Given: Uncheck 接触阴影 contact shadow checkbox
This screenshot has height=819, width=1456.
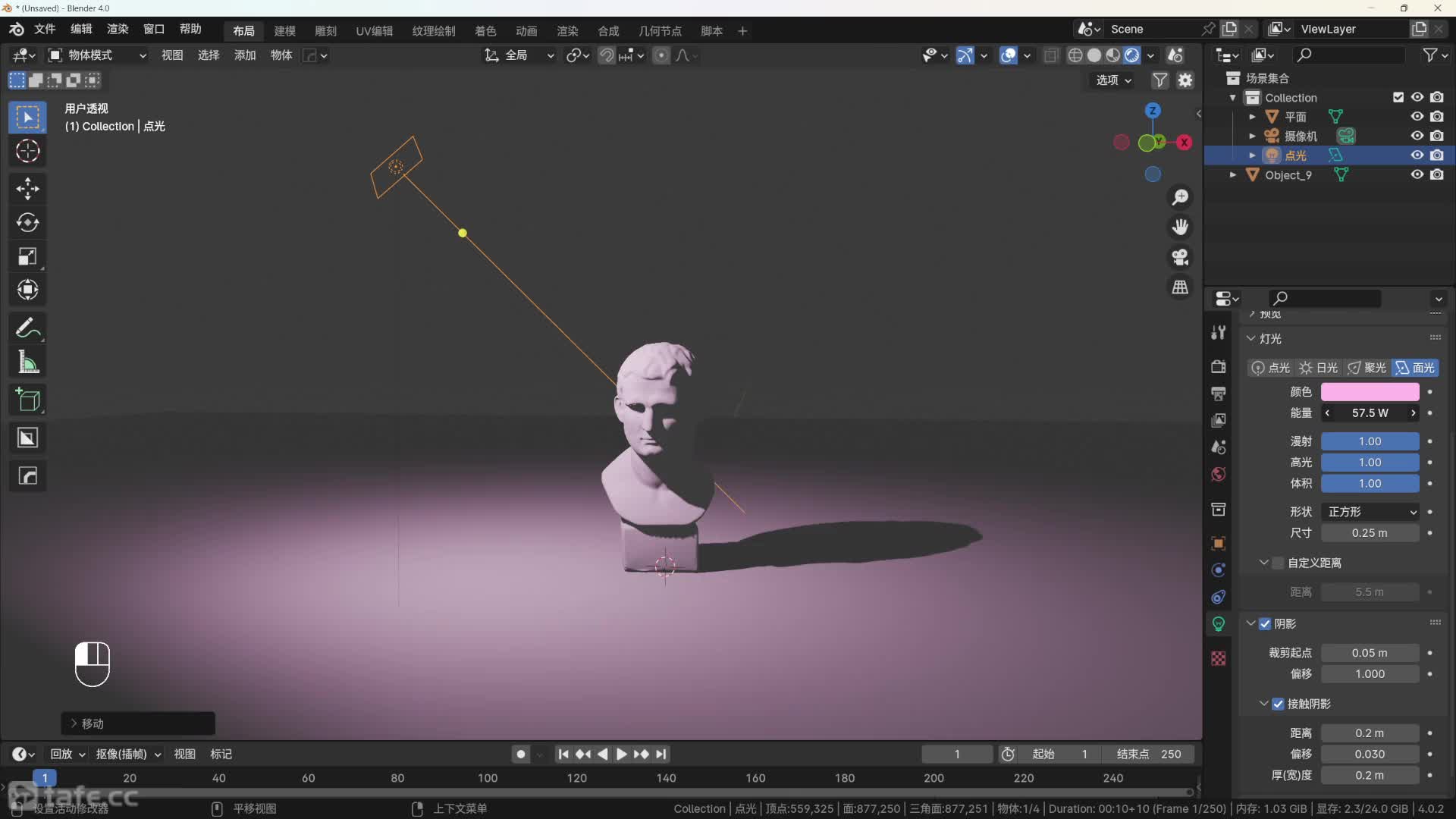Looking at the screenshot, I should [x=1279, y=704].
